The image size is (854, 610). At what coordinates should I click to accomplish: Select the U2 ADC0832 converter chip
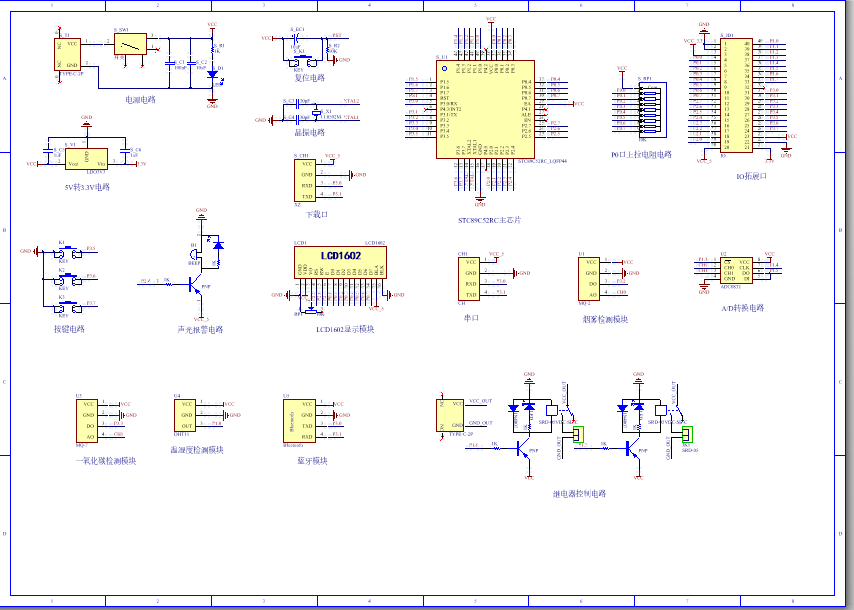click(x=736, y=271)
